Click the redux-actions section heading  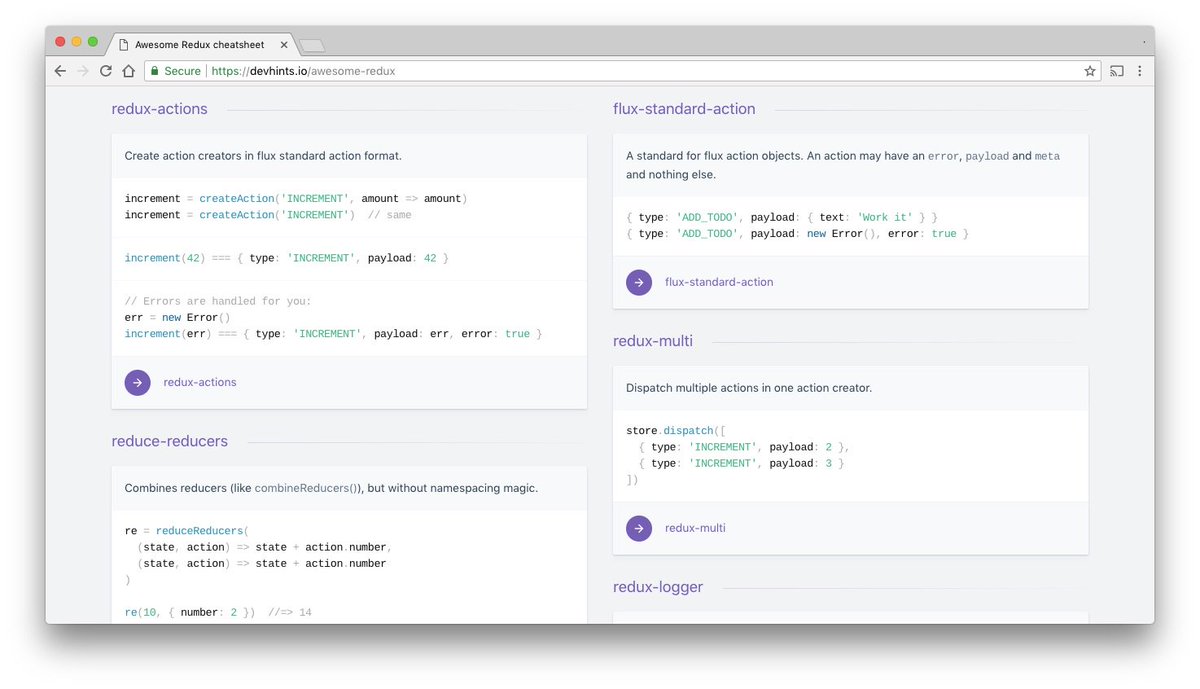[160, 109]
